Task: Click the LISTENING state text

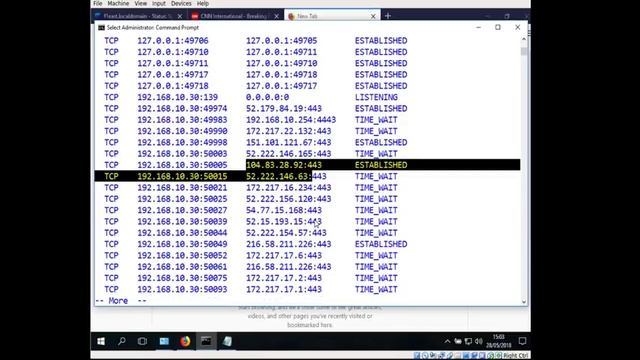Action: 376,97
